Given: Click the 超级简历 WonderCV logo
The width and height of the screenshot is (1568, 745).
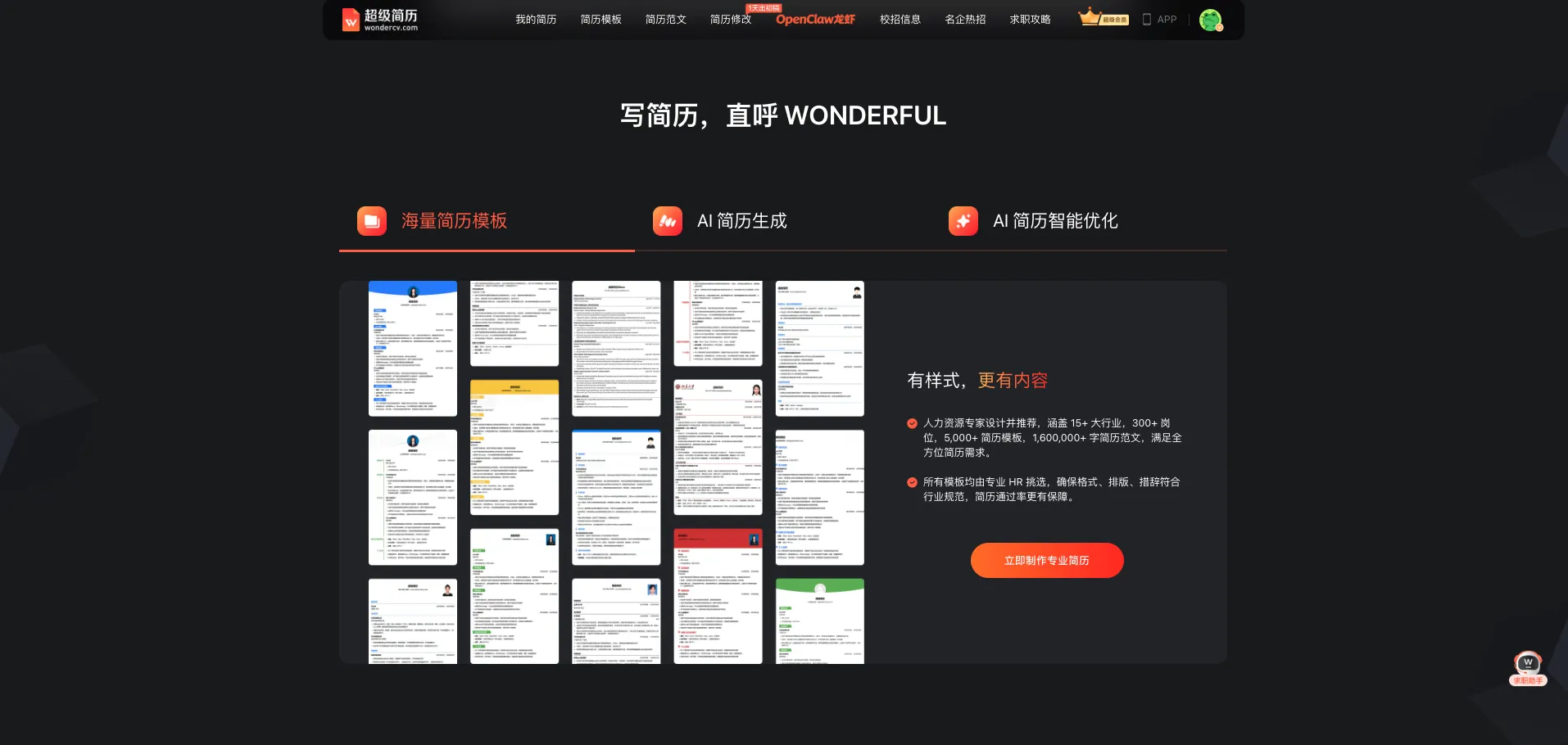Looking at the screenshot, I should [379, 20].
